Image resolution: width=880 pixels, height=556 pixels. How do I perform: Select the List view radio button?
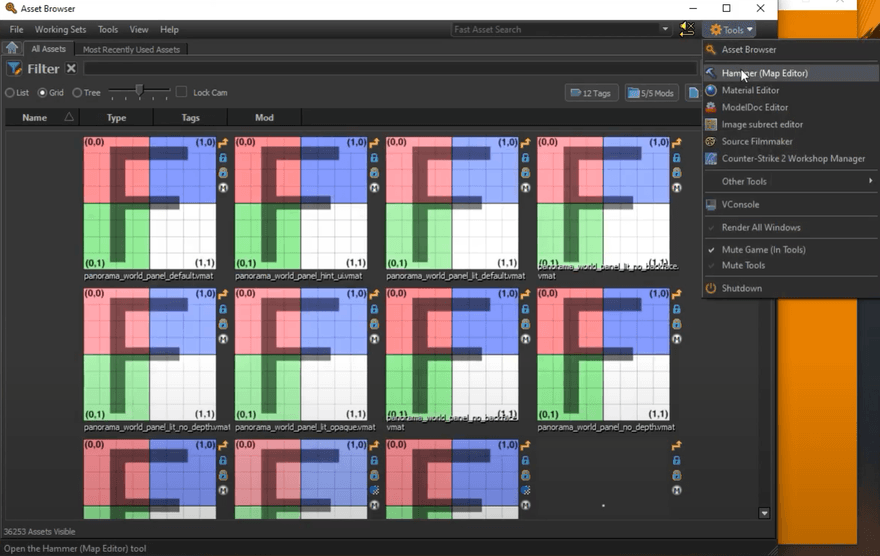pyautogui.click(x=10, y=93)
